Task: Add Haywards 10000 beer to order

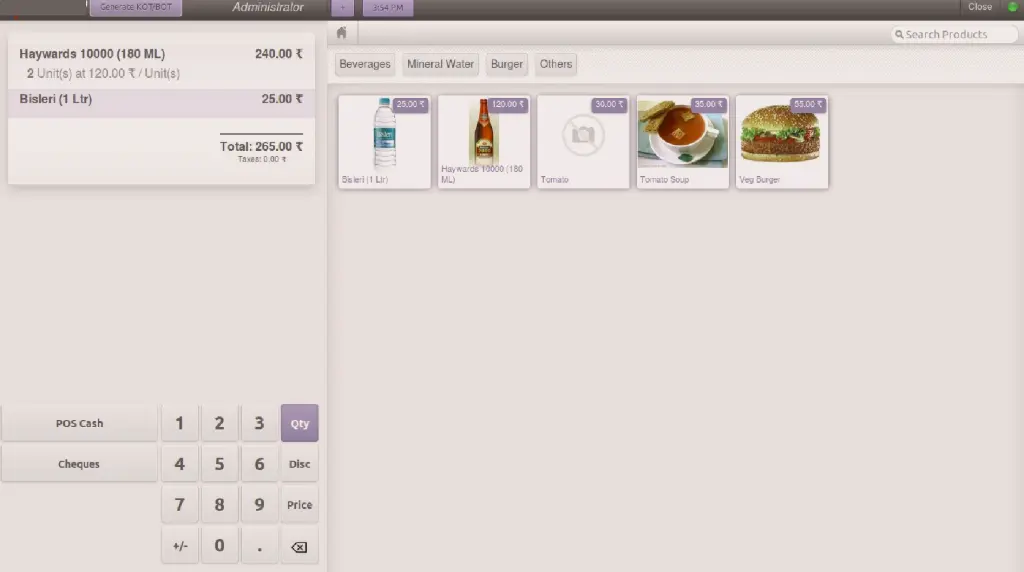Action: point(484,141)
